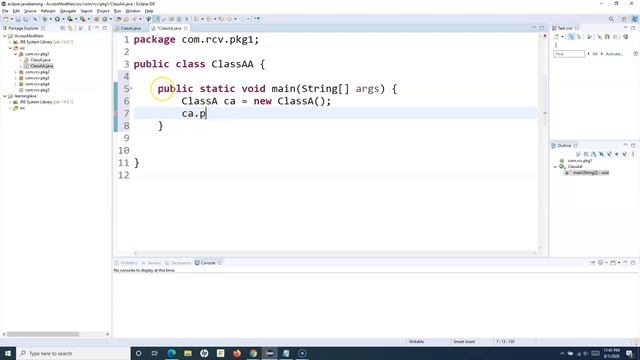
Task: Click the error marker on line 7
Action: tap(116, 113)
